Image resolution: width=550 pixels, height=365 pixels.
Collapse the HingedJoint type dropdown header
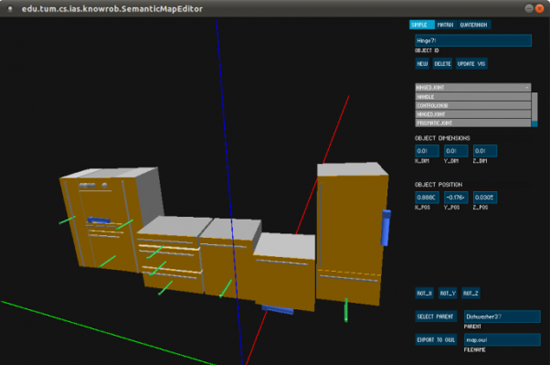pos(473,87)
